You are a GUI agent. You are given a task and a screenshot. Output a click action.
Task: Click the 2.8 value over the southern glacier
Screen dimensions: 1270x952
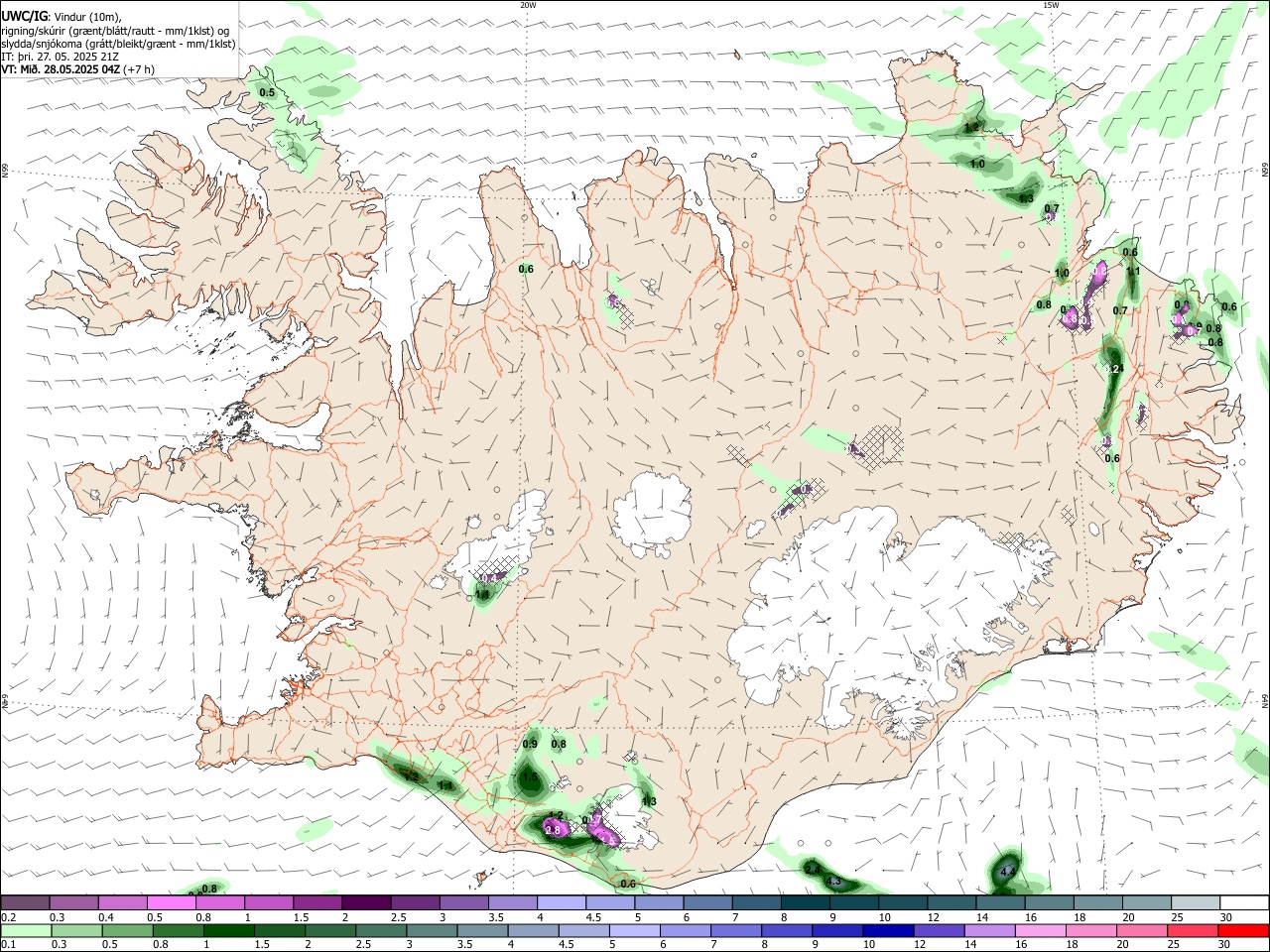click(x=554, y=829)
